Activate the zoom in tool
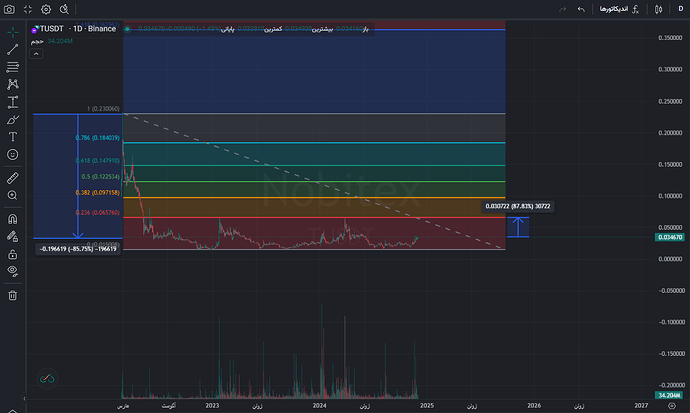 13,195
